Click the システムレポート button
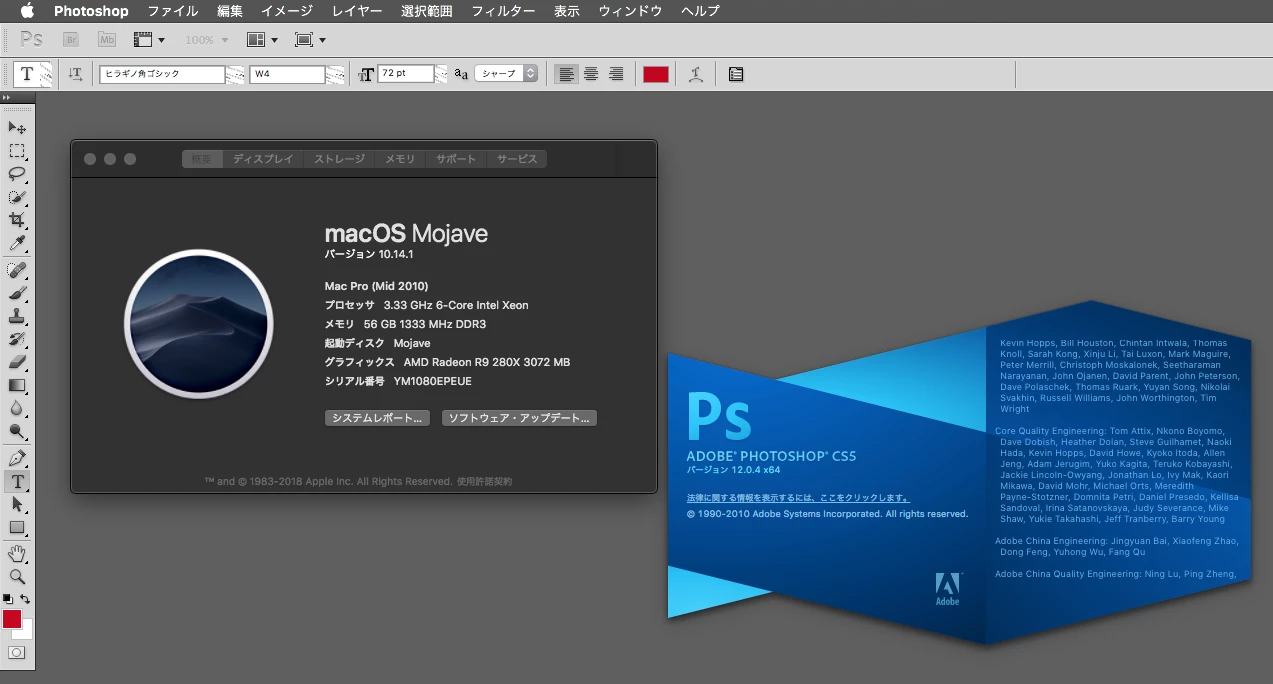This screenshot has height=684, width=1273. point(378,418)
